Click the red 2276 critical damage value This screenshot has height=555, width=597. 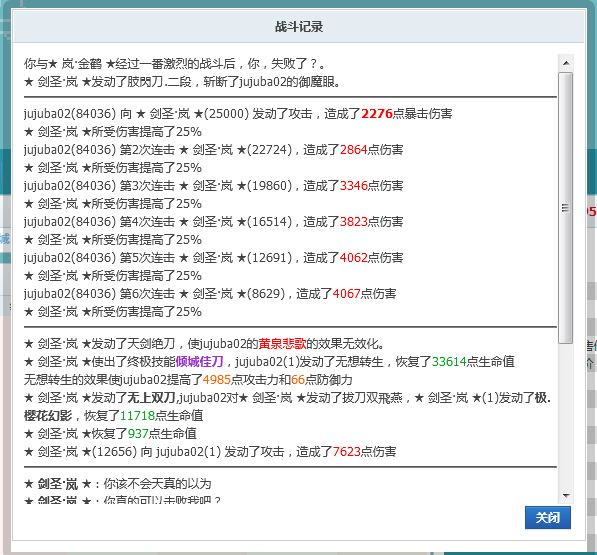377,113
